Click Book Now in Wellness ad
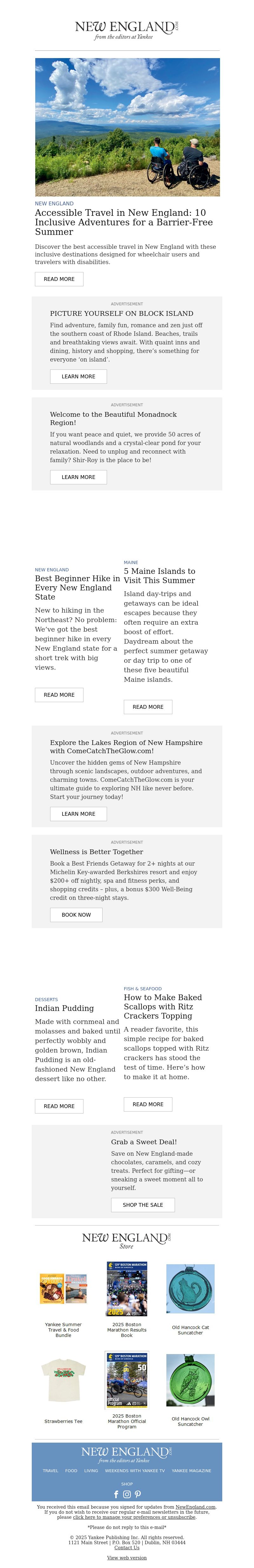 76,914
